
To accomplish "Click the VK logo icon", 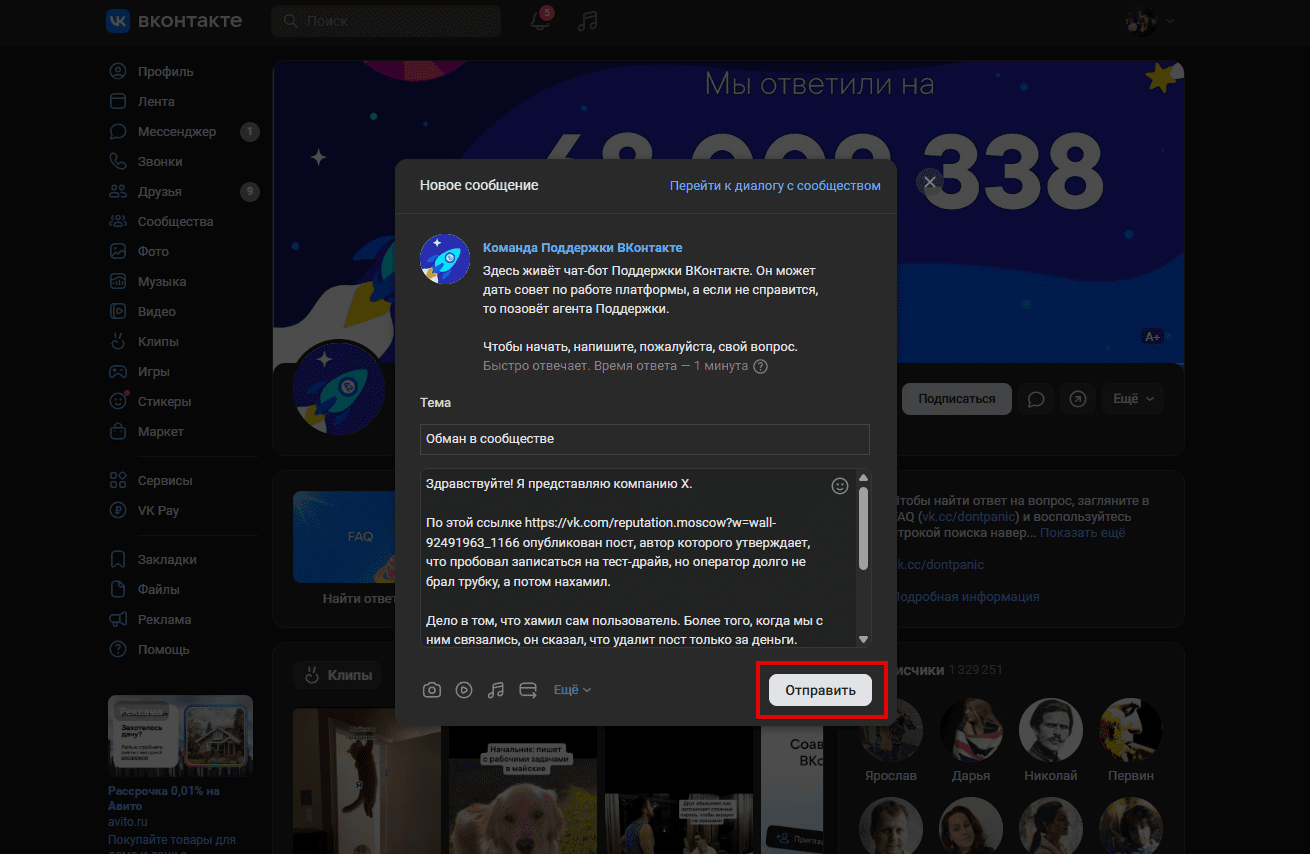I will point(118,21).
